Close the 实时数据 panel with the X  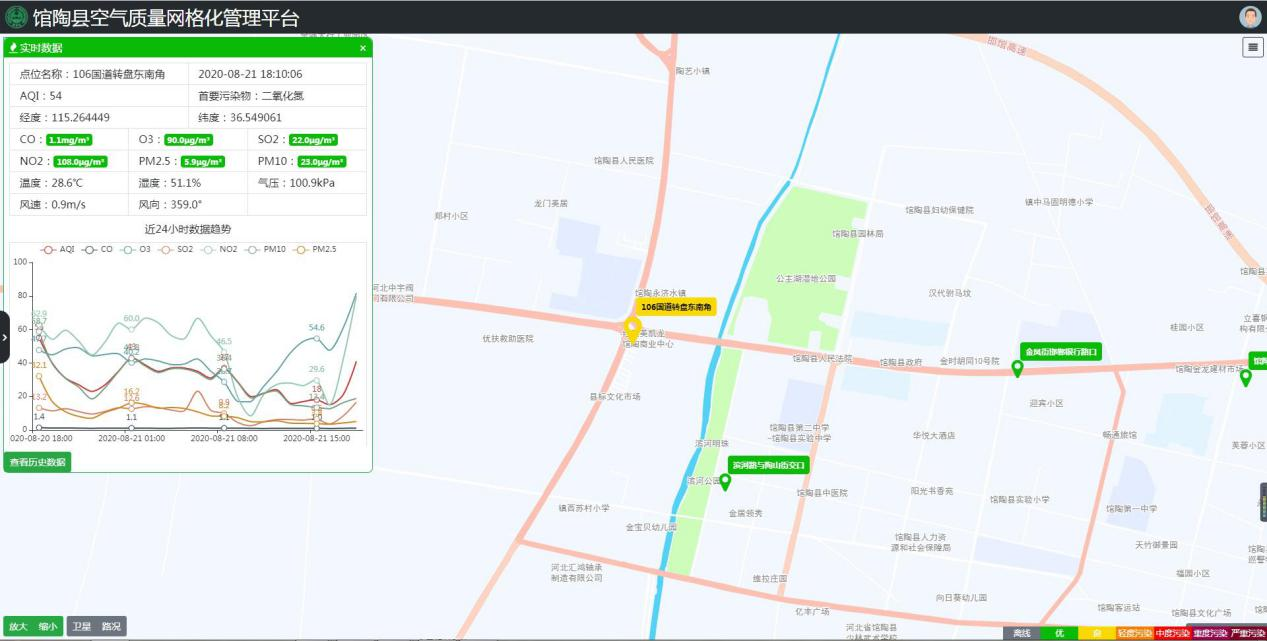(363, 48)
